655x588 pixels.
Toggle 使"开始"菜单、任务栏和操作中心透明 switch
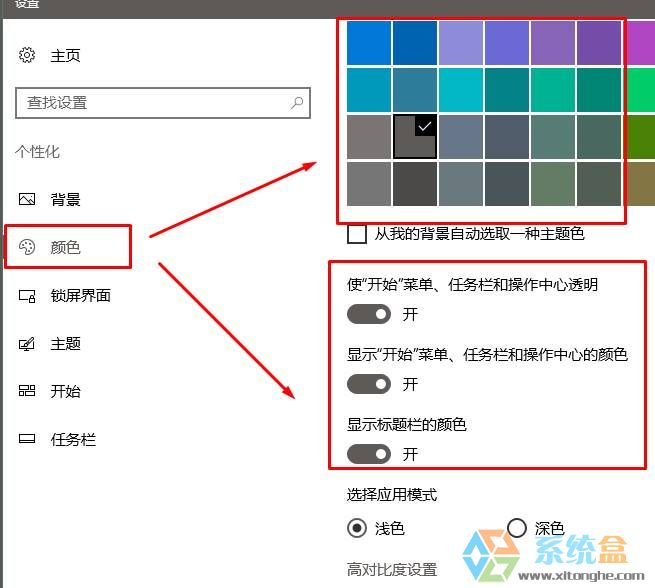369,314
